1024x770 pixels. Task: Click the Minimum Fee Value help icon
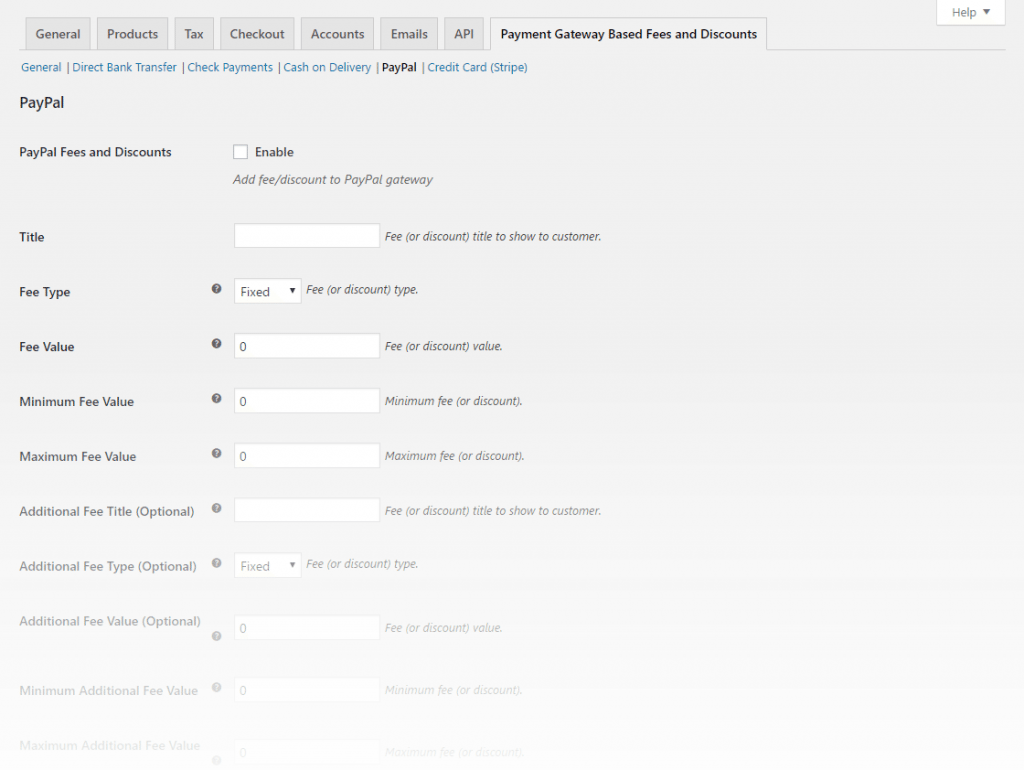tap(216, 398)
